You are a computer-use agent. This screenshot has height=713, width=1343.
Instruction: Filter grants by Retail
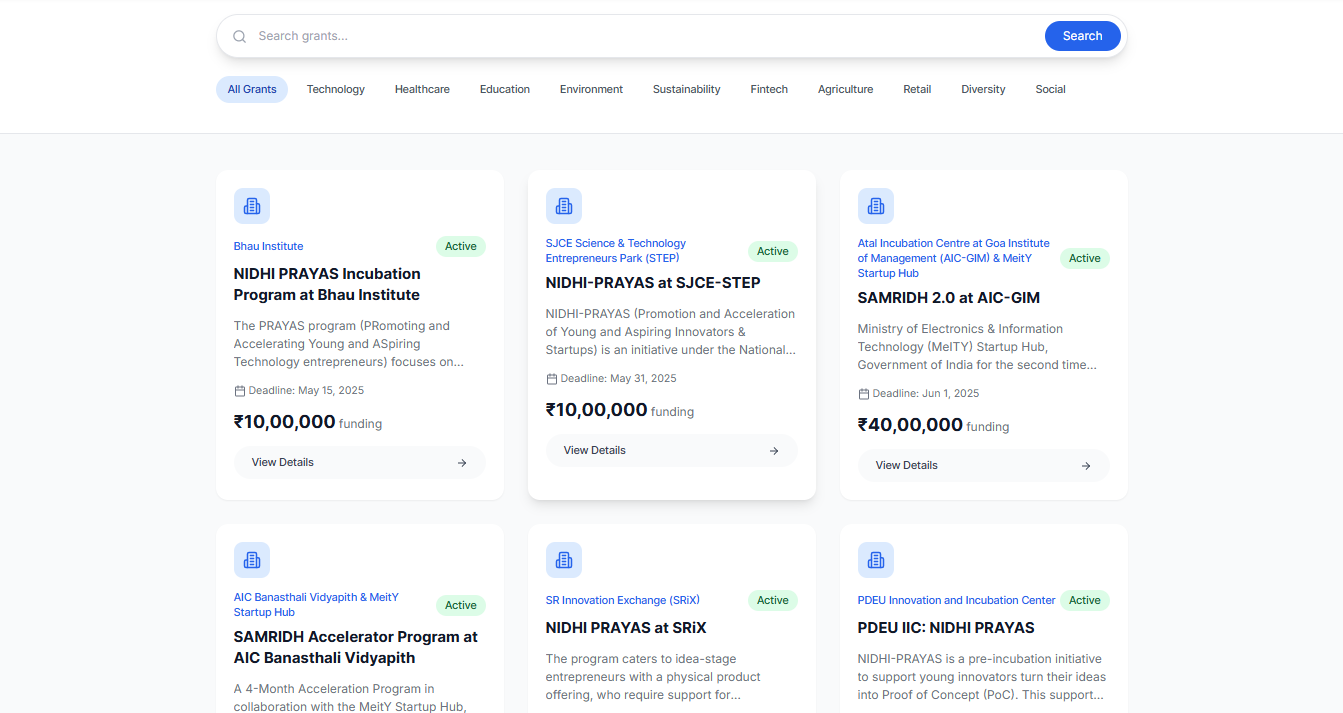pyautogui.click(x=917, y=90)
